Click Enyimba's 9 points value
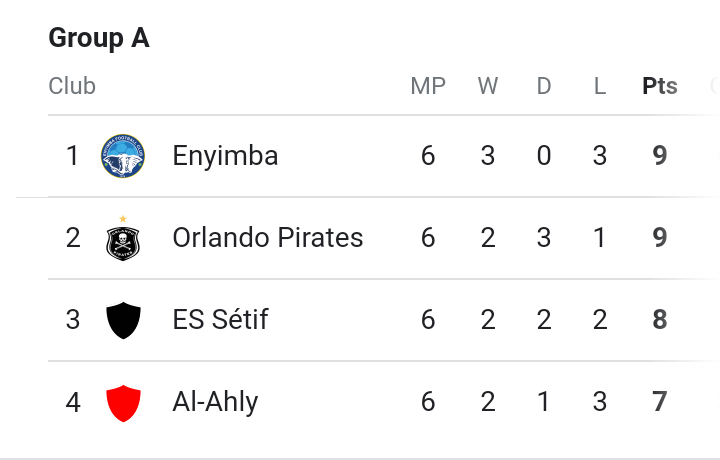 (660, 156)
